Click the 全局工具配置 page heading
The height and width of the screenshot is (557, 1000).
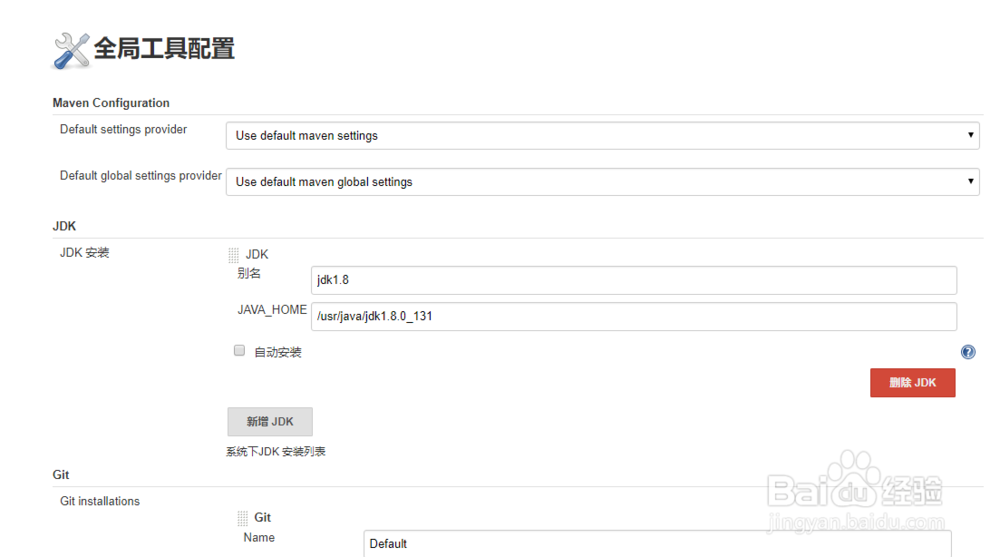pyautogui.click(x=164, y=49)
